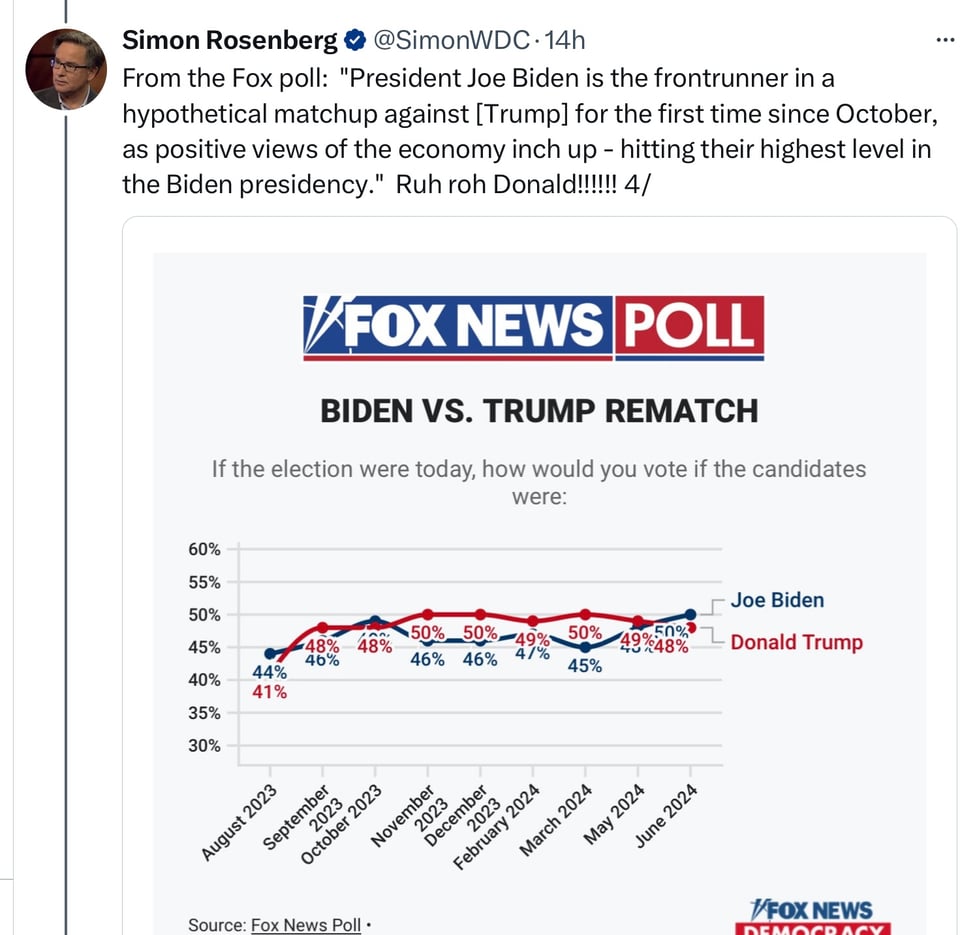This screenshot has height=935, width=960.
Task: Select Trump's November 2023 data point
Action: point(428,614)
